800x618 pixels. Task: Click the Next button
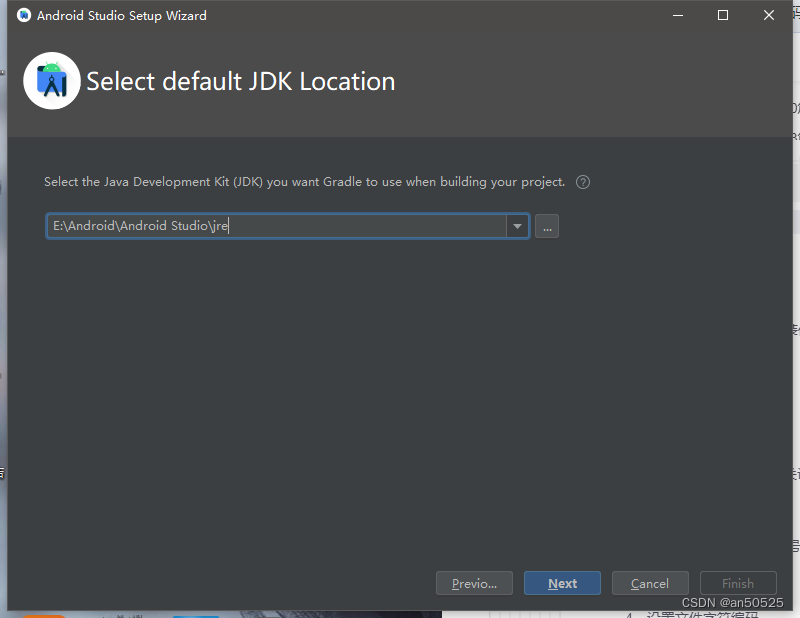click(x=562, y=583)
